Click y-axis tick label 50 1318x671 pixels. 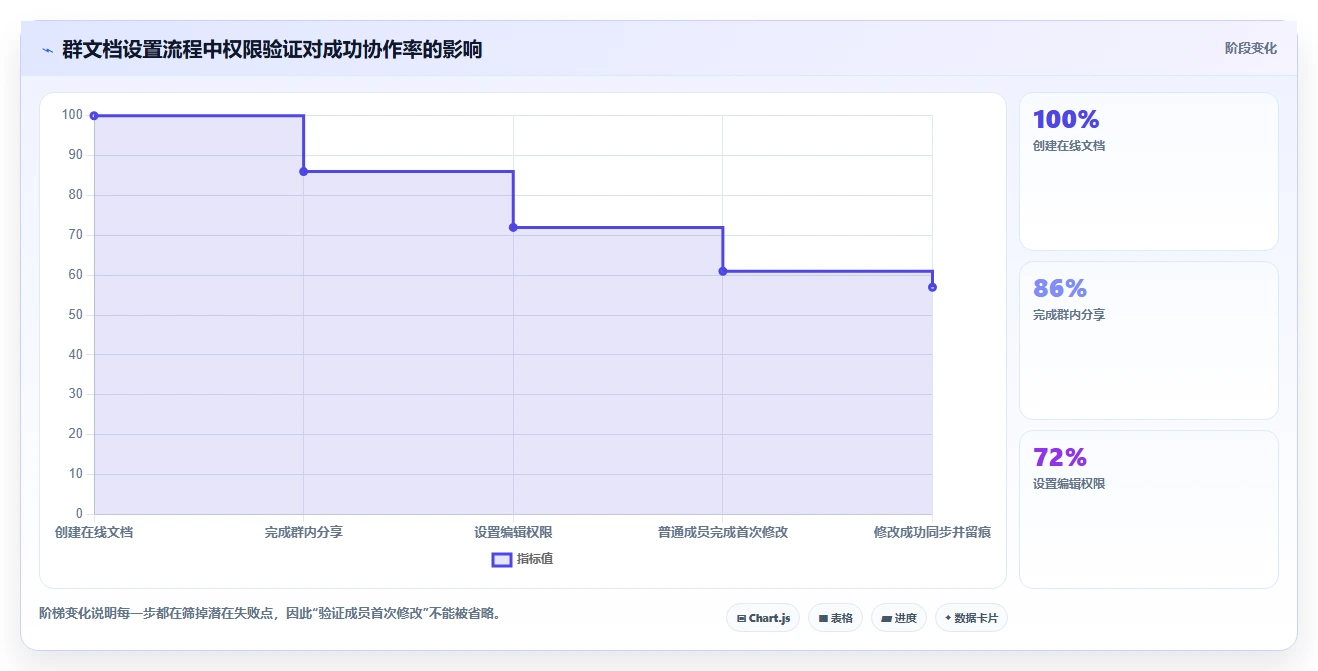(76, 315)
